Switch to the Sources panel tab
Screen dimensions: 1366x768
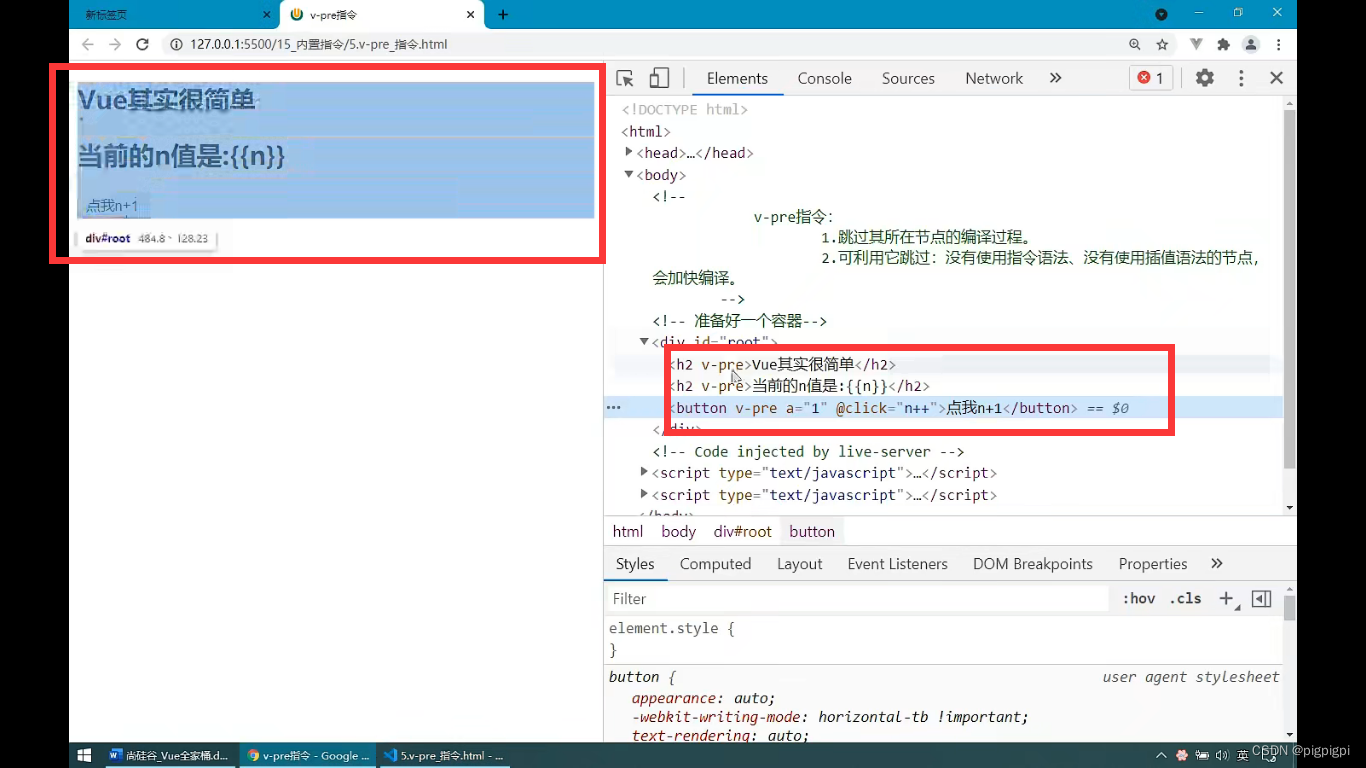pyautogui.click(x=908, y=78)
